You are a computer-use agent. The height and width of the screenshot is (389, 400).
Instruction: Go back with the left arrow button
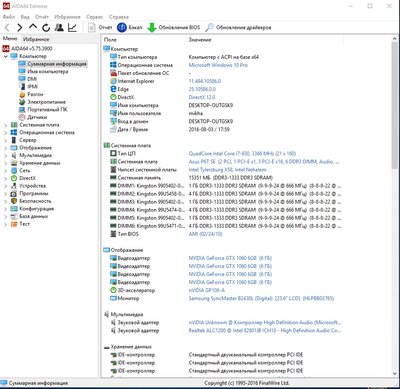click(x=7, y=27)
